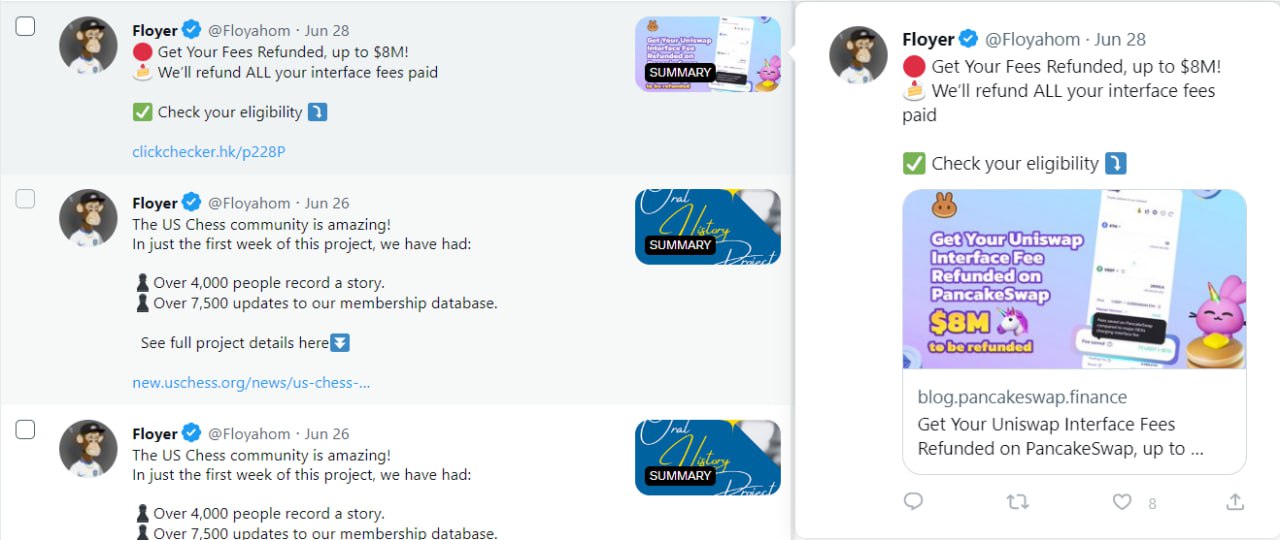This screenshot has width=1280, height=540.
Task: Click the SUMMARY thumbnail on the bottom tweet
Action: (708, 458)
